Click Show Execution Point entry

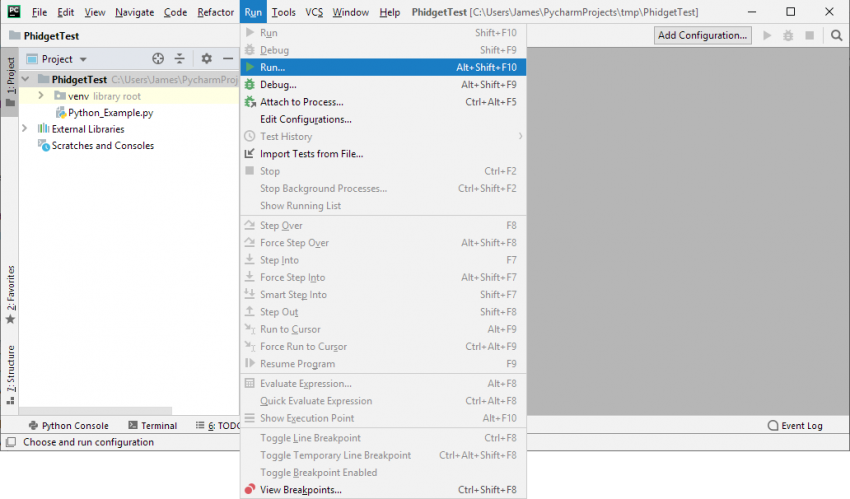point(383,418)
